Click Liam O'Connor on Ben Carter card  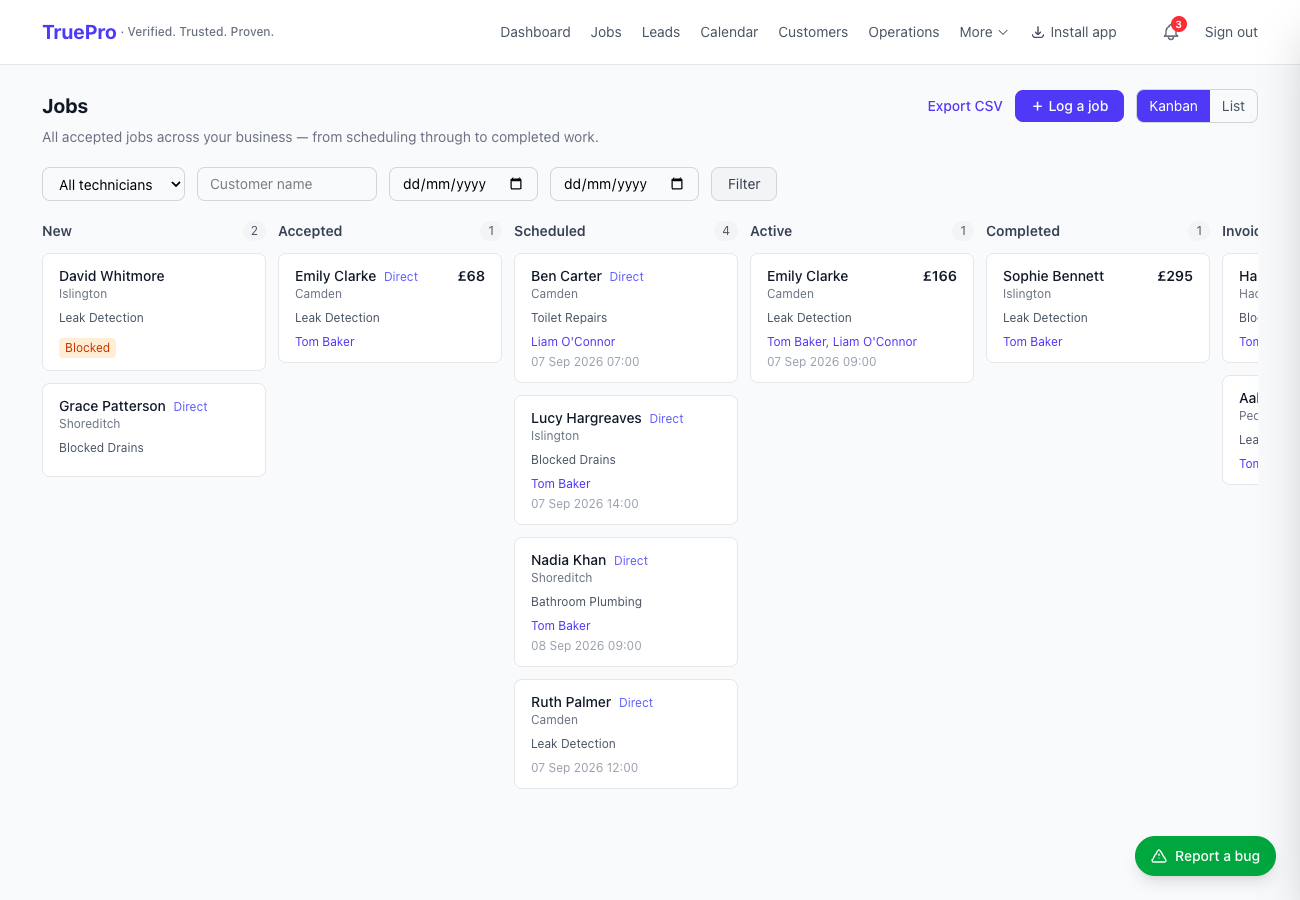[573, 342]
